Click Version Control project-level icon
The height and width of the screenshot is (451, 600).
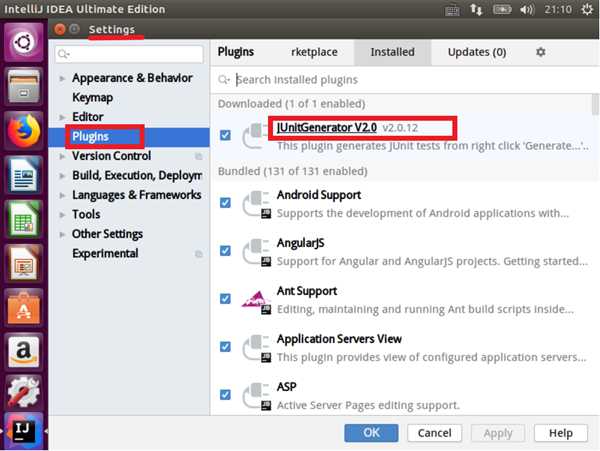point(198,156)
